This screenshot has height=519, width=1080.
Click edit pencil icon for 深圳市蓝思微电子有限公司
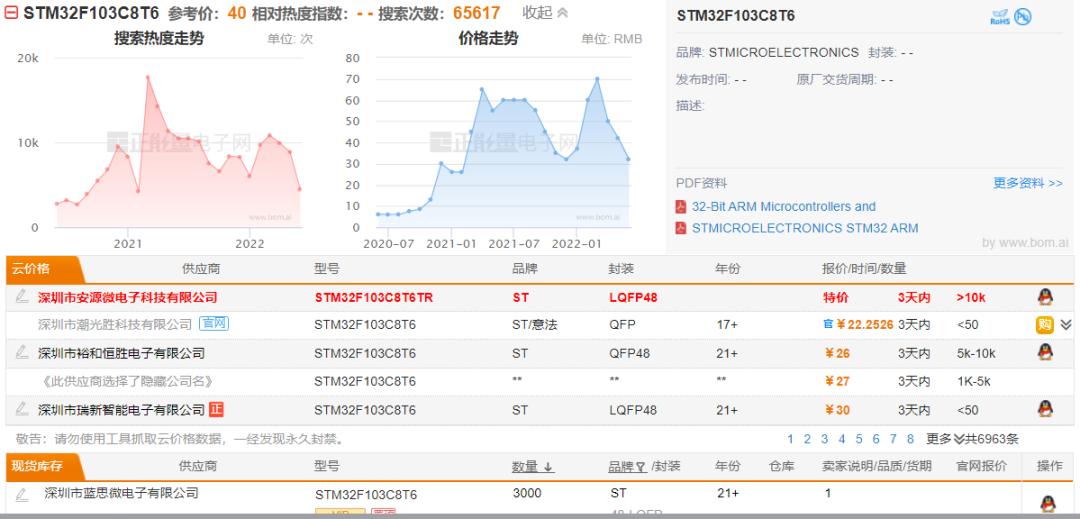[x=22, y=494]
